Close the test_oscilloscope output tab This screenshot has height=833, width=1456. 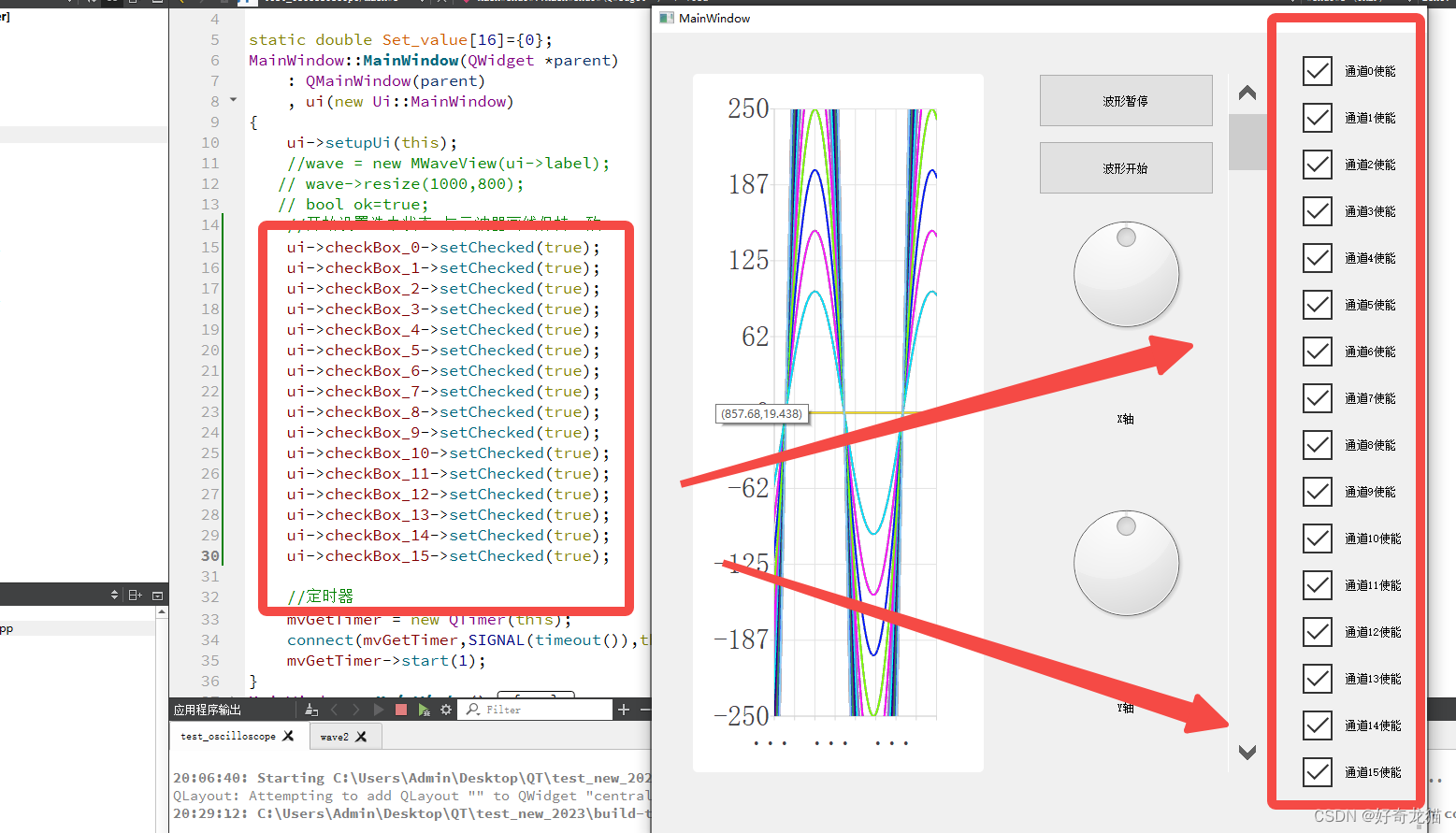288,737
